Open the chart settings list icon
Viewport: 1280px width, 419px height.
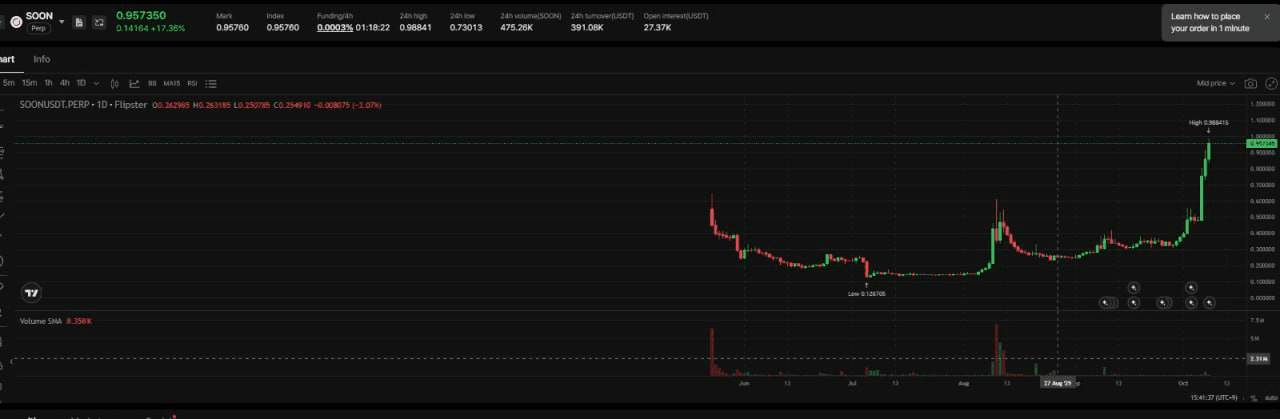click(211, 83)
